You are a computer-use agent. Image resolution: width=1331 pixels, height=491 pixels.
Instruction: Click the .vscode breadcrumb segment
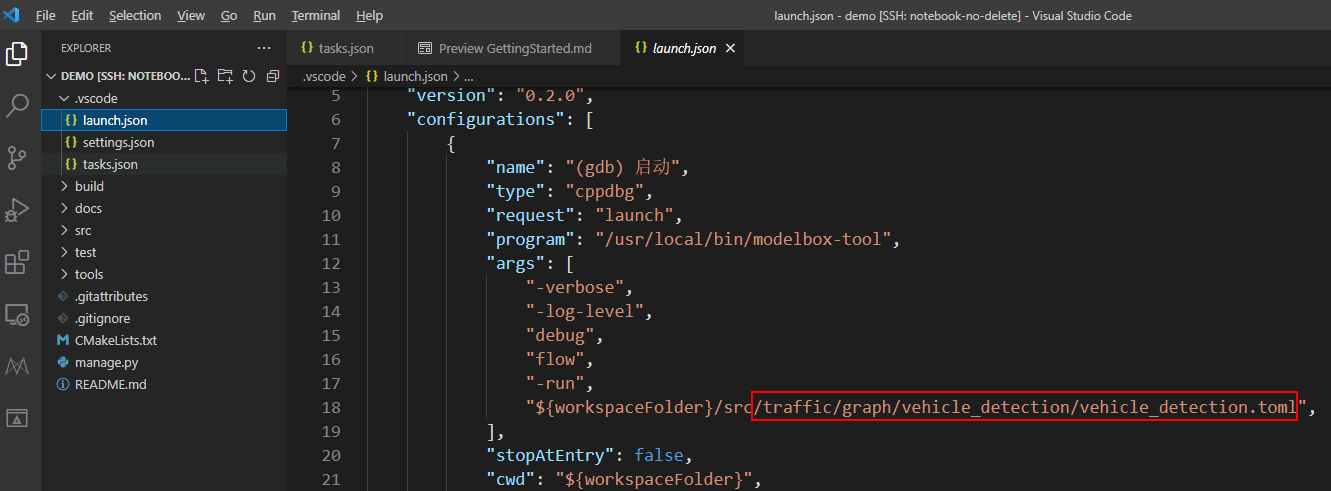click(324, 76)
